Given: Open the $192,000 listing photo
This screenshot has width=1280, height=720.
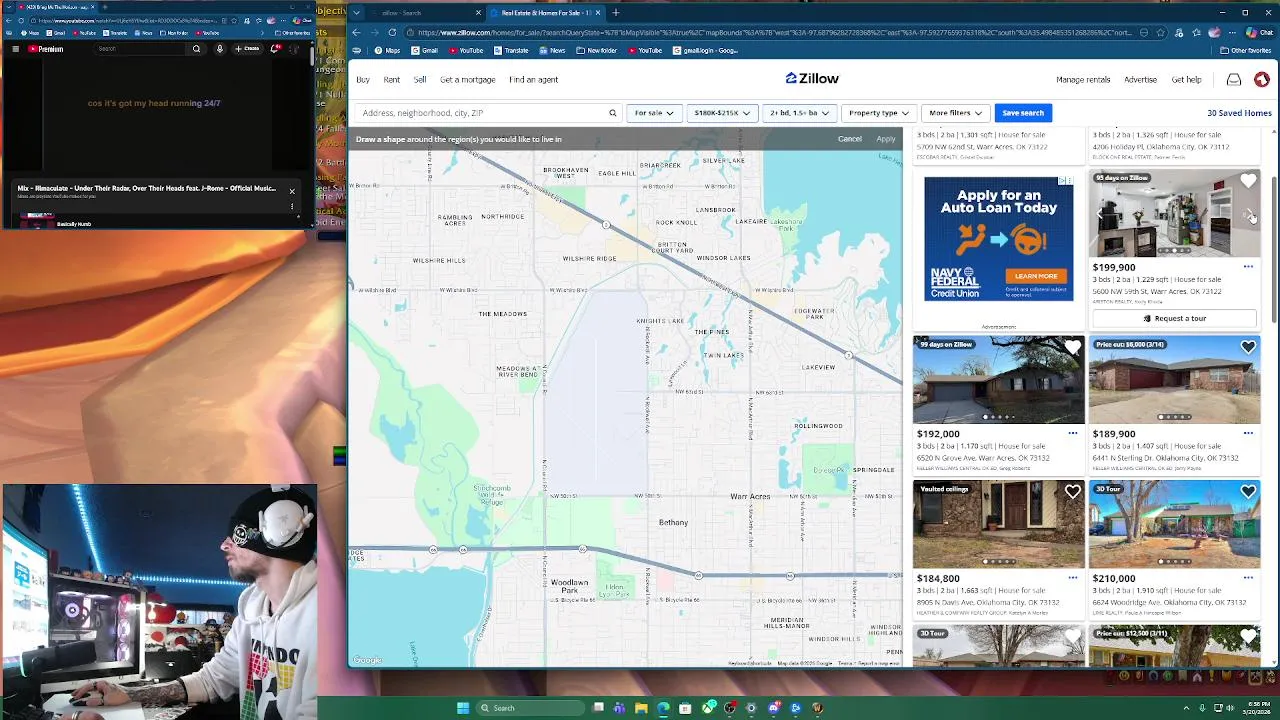Looking at the screenshot, I should tap(998, 379).
